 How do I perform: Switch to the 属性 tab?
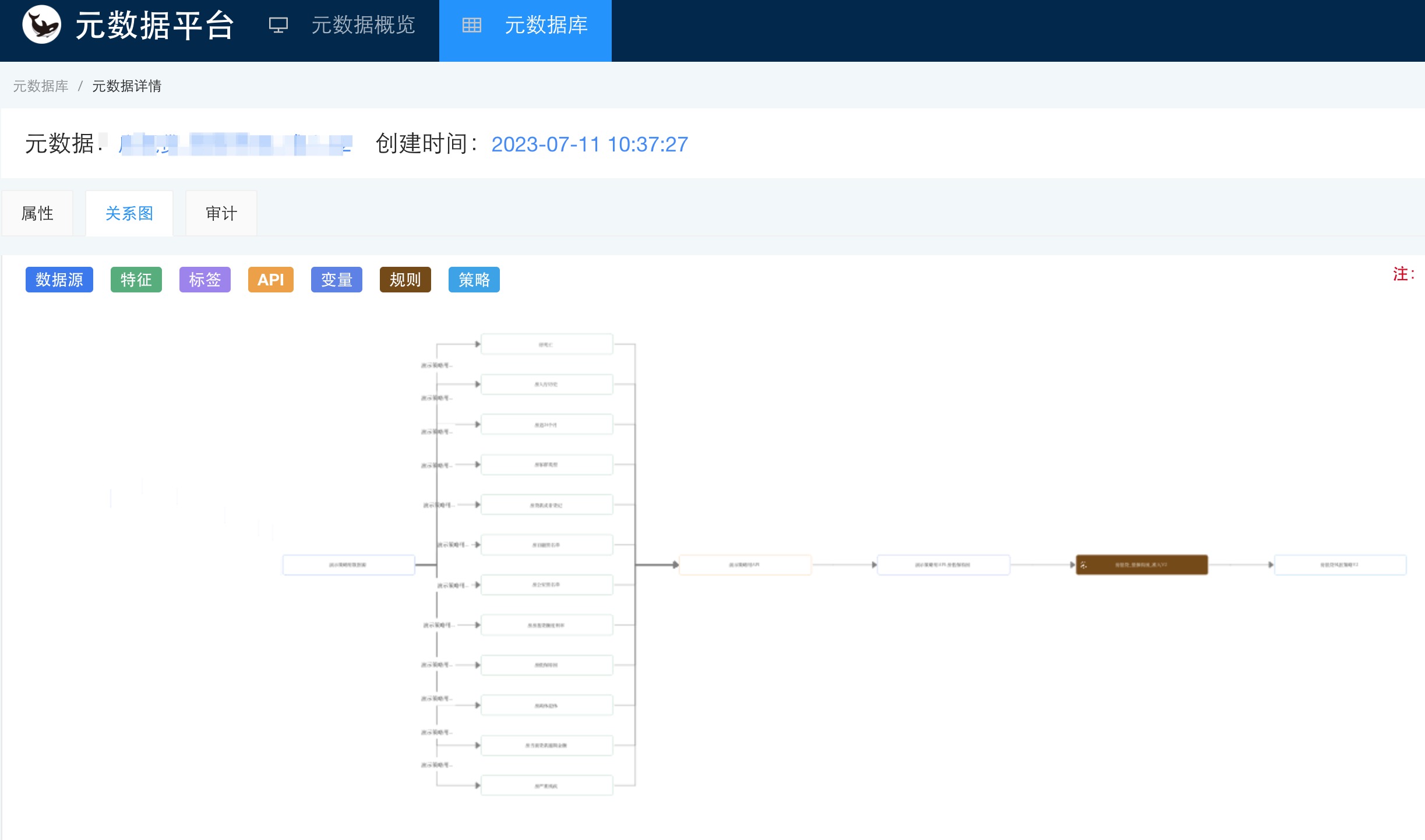pos(37,213)
